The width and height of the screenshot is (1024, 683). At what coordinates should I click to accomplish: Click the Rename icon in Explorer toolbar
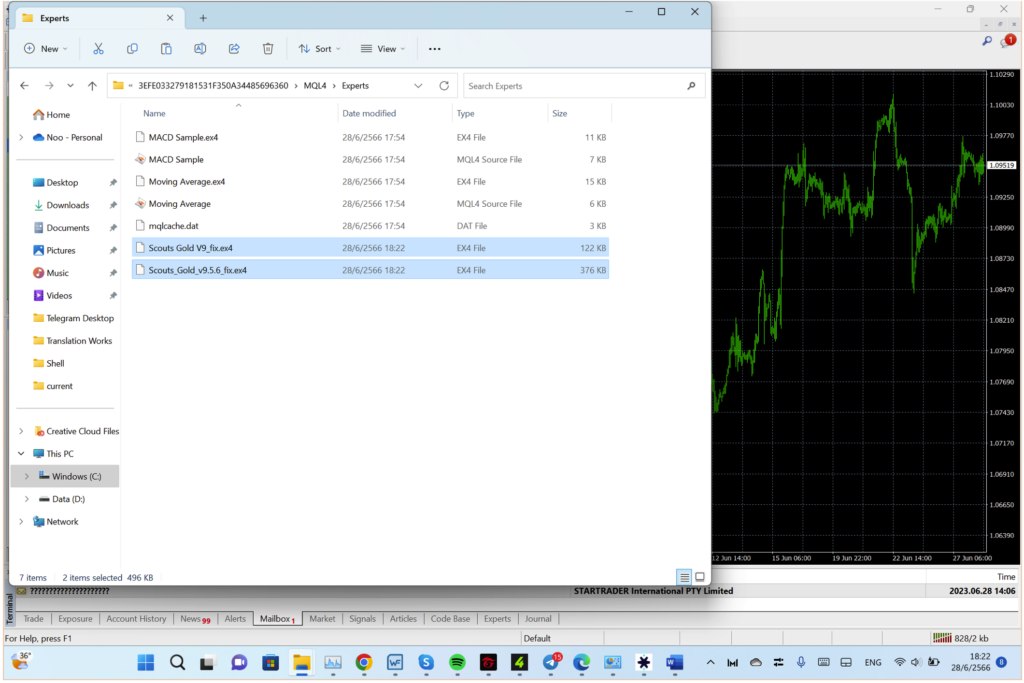click(x=200, y=49)
